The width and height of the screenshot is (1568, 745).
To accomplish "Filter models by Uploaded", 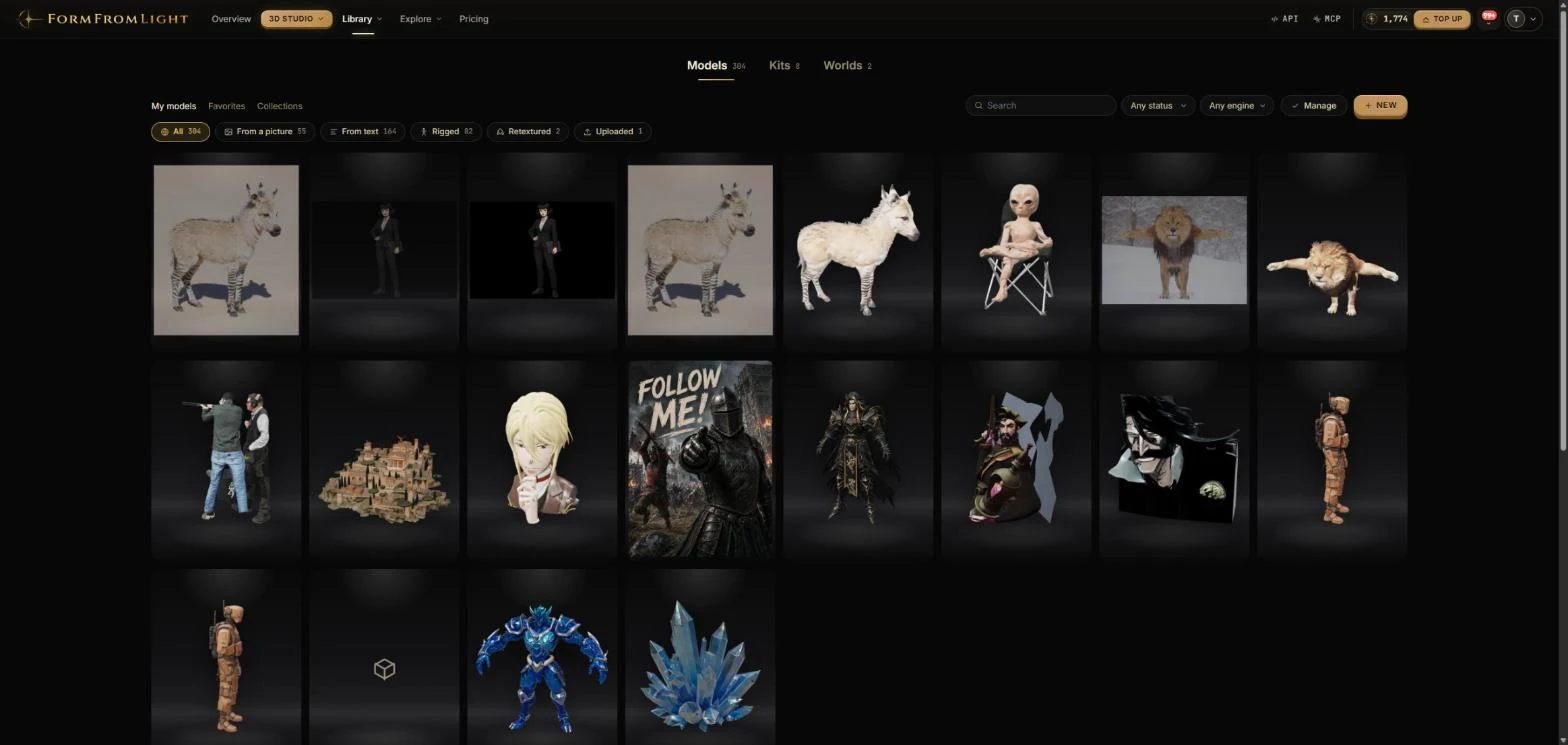I will click(x=613, y=131).
